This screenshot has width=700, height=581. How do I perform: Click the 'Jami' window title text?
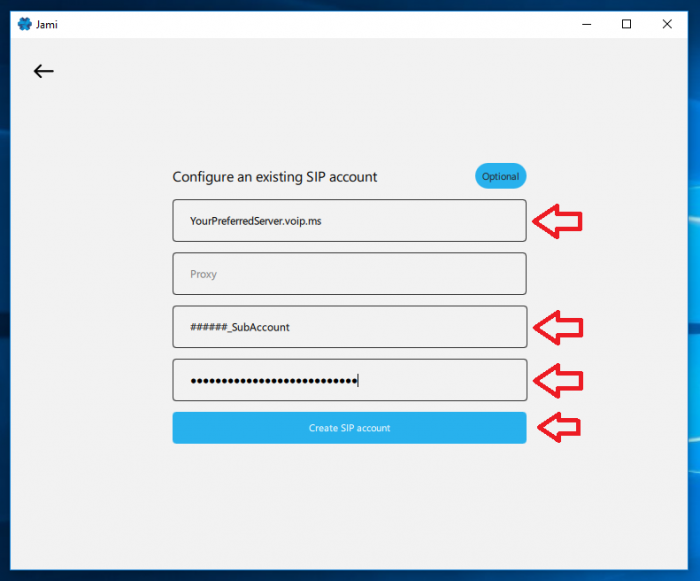(47, 25)
